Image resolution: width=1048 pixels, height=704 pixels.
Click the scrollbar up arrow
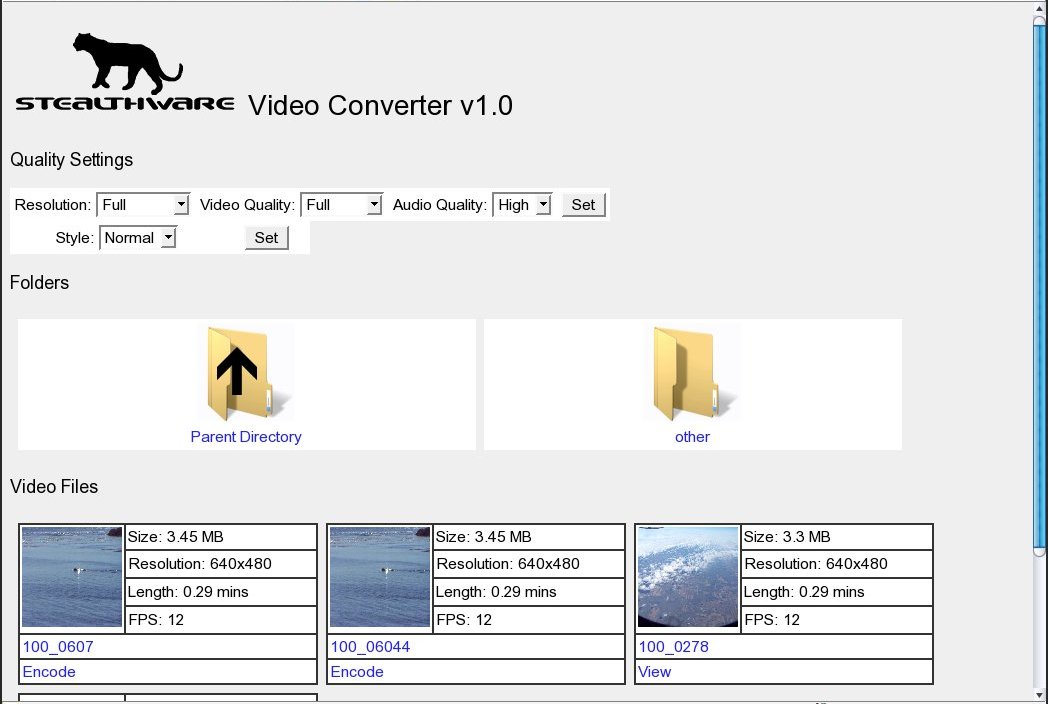click(x=1040, y=8)
